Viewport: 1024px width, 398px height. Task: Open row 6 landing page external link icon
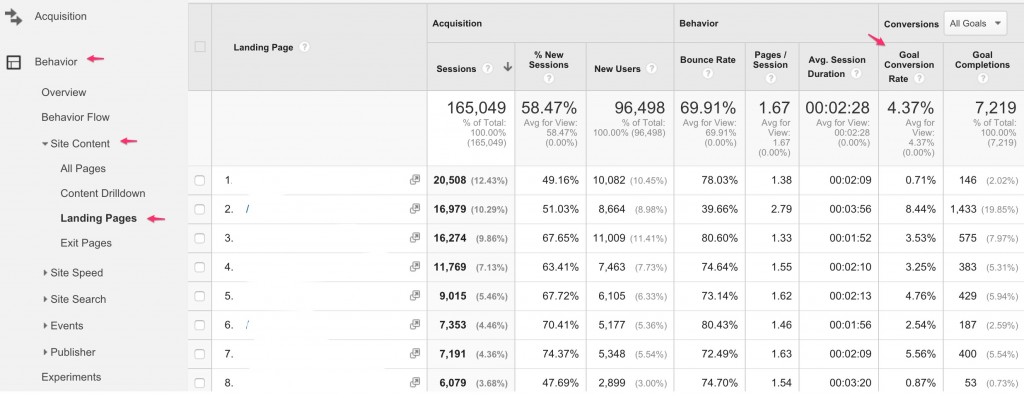coord(415,324)
